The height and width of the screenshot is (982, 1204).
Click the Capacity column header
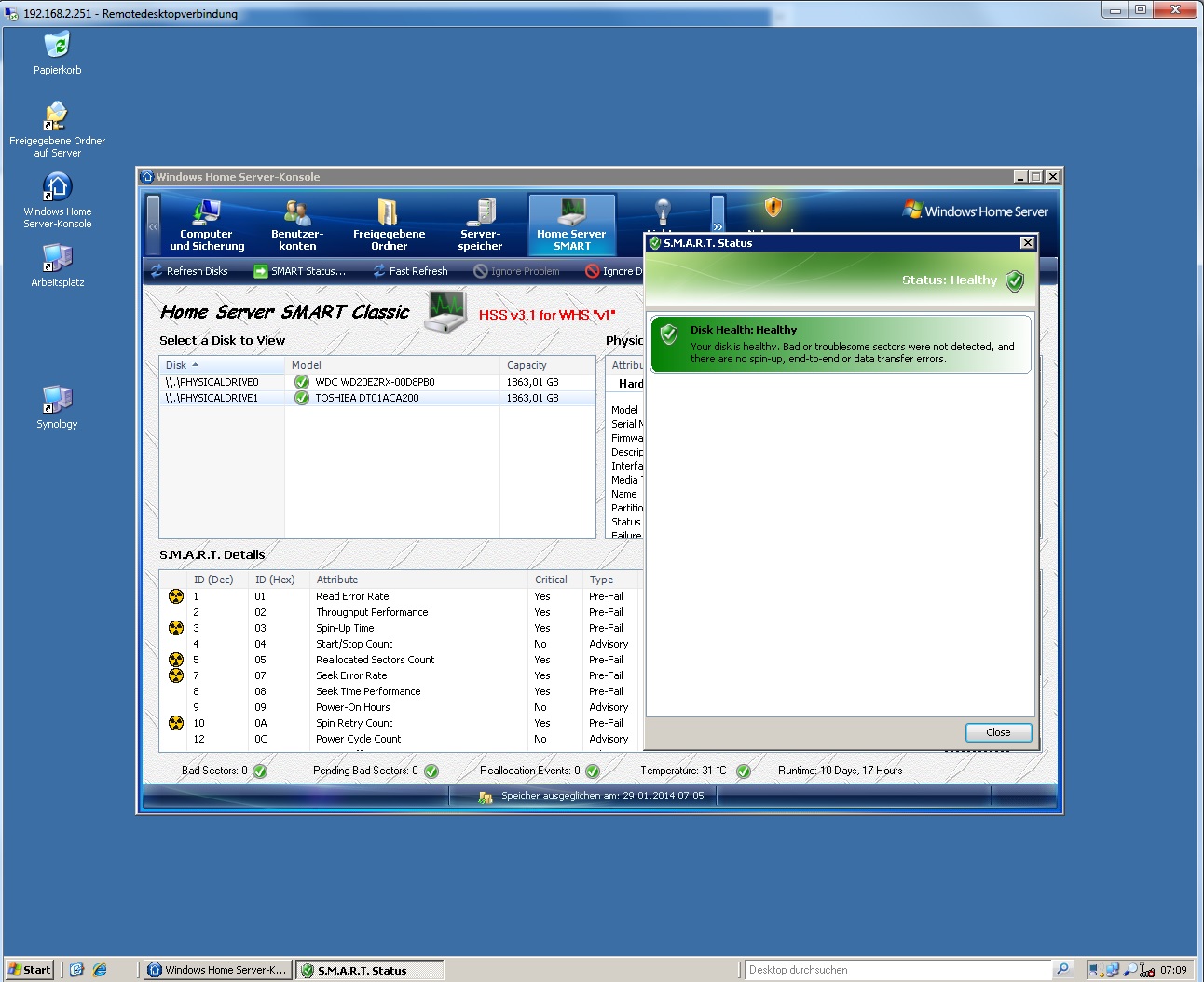[547, 365]
